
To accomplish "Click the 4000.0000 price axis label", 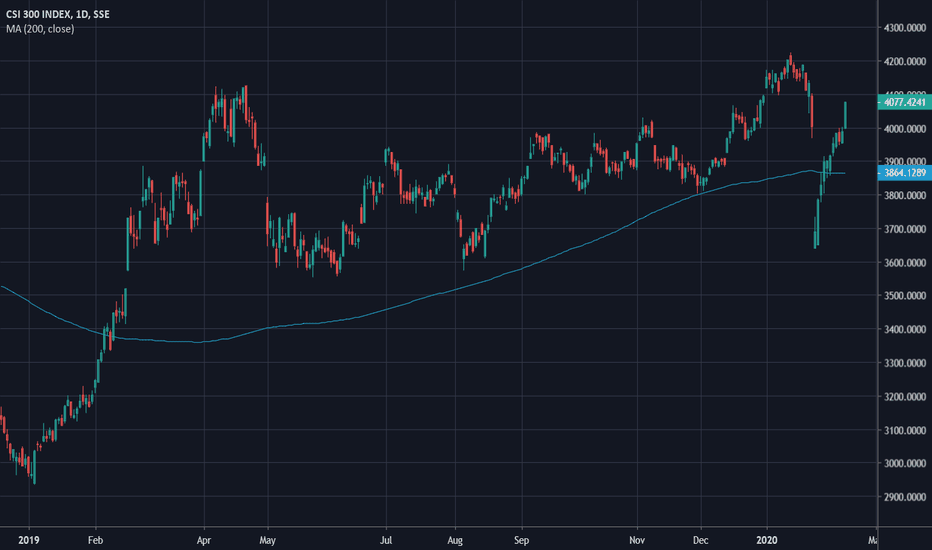I will click(905, 128).
